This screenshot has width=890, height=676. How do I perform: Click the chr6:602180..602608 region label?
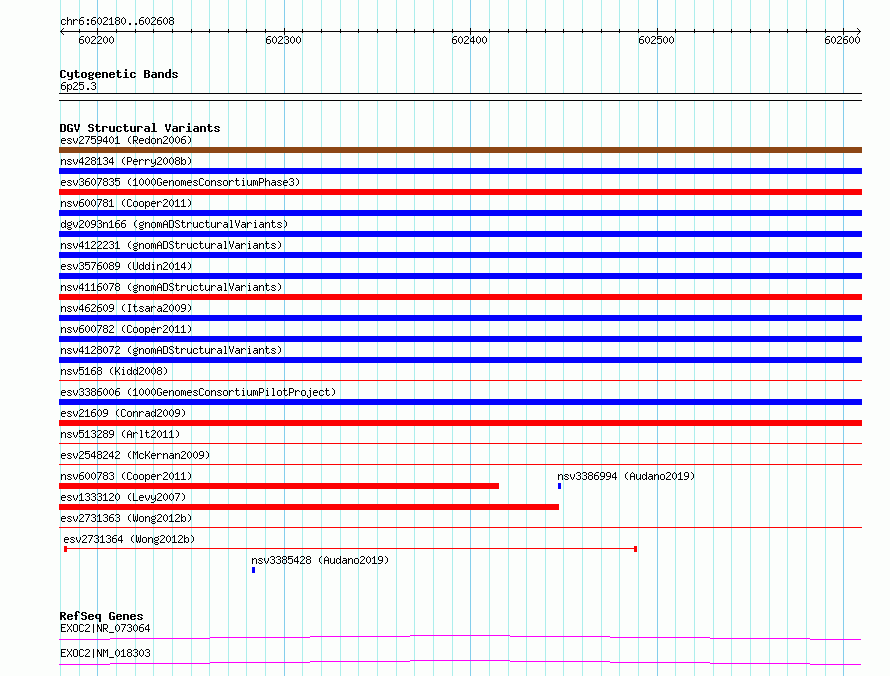click(117, 21)
